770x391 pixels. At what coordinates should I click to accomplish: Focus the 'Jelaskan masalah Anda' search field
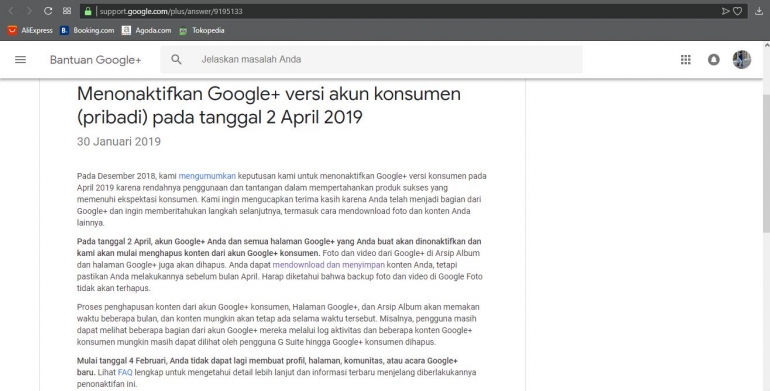click(371, 59)
